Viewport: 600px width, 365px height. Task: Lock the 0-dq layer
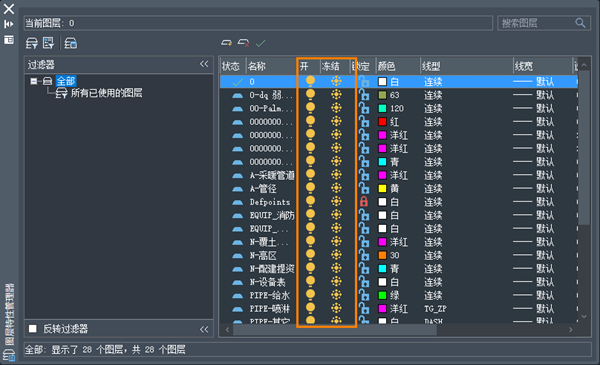pos(364,95)
